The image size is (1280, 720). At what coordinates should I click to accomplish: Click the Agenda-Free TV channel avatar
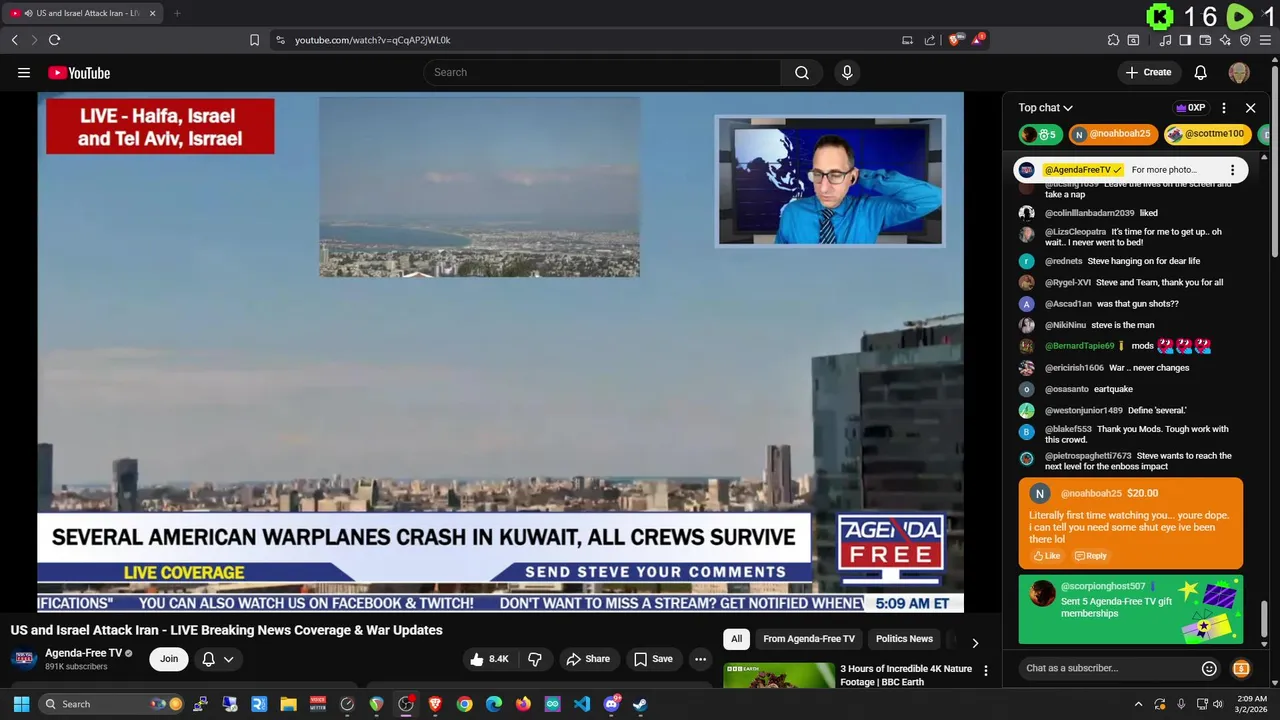(24, 658)
